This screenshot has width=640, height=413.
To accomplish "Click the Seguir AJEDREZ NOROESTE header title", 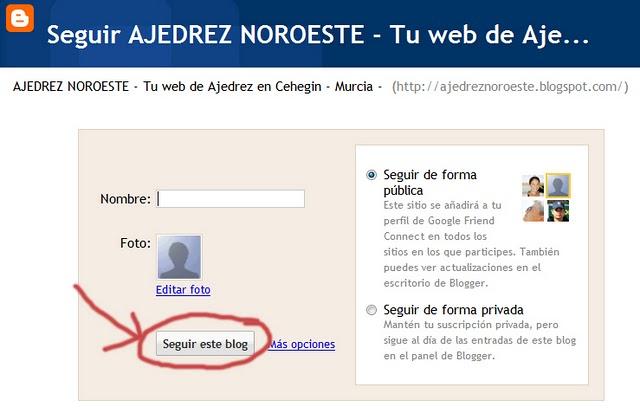I will (x=318, y=34).
